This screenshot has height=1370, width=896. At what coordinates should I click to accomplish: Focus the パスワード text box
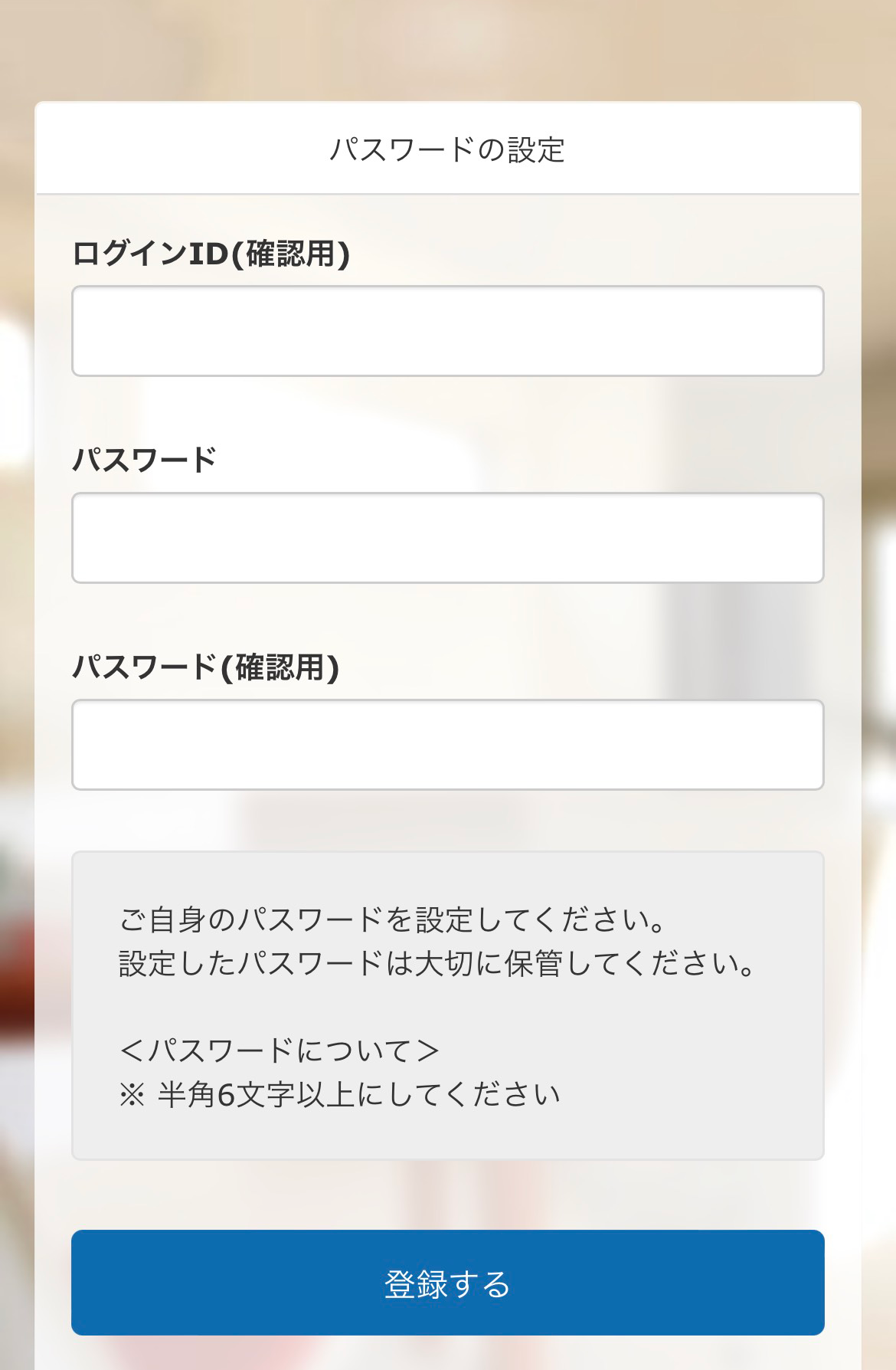(x=447, y=538)
